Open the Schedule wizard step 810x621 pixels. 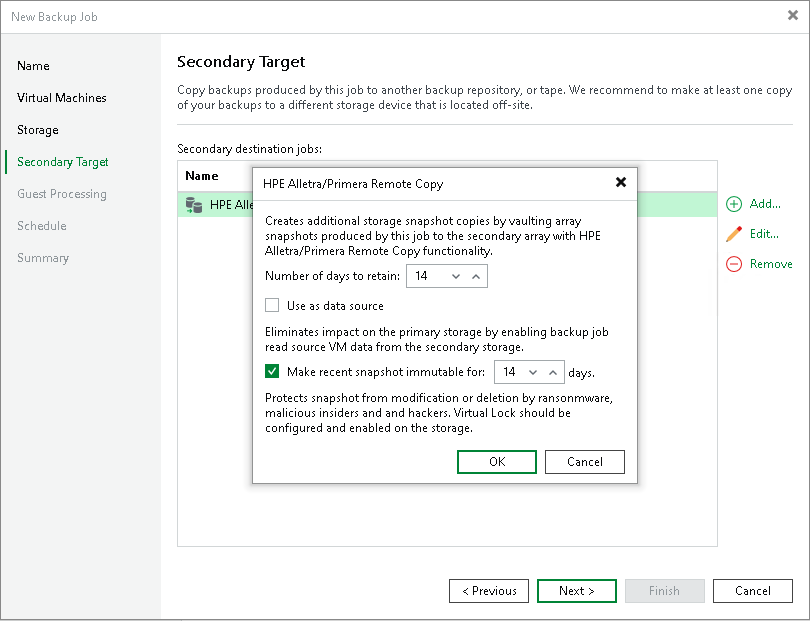point(41,226)
